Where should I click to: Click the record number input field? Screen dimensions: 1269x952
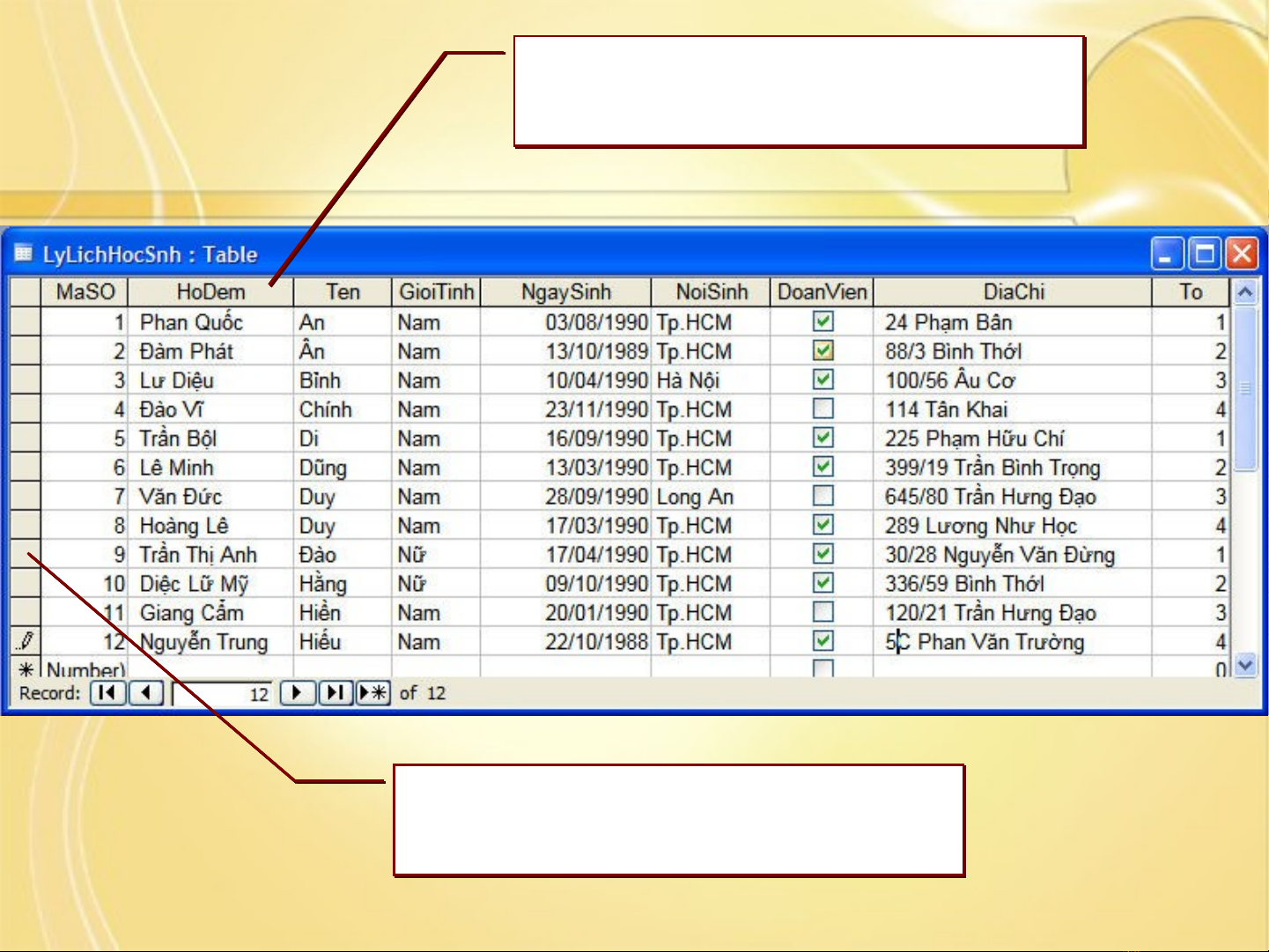tap(225, 694)
